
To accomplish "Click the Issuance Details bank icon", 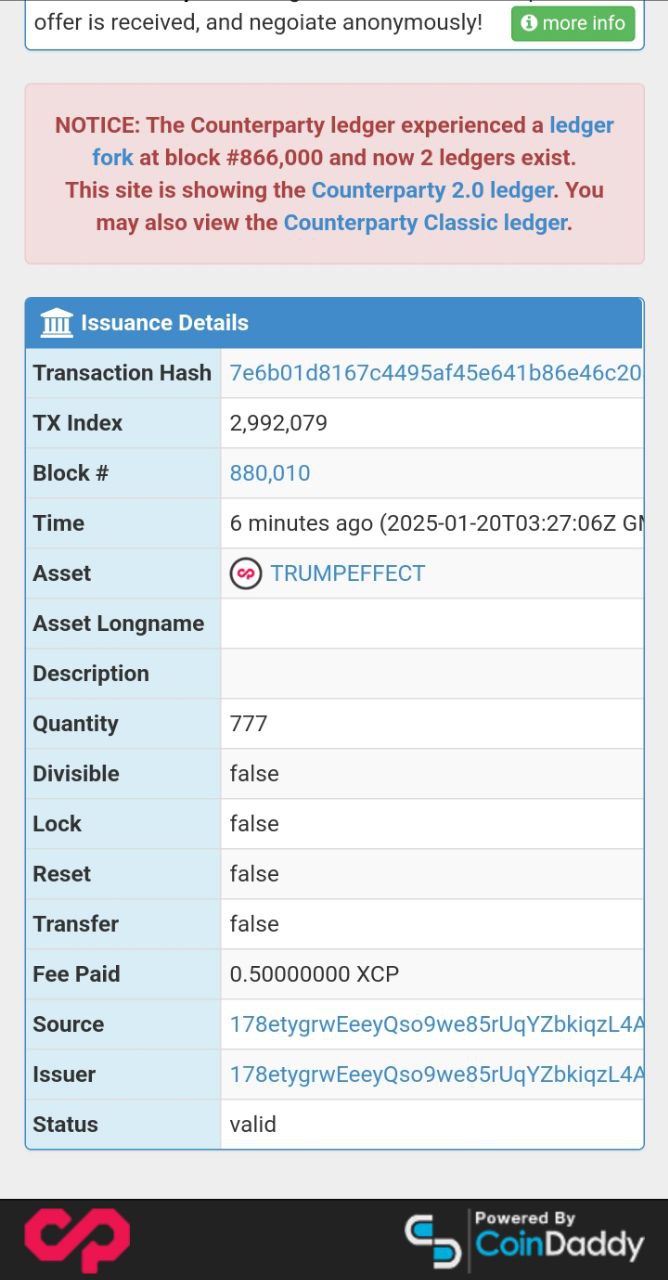I will (x=57, y=323).
